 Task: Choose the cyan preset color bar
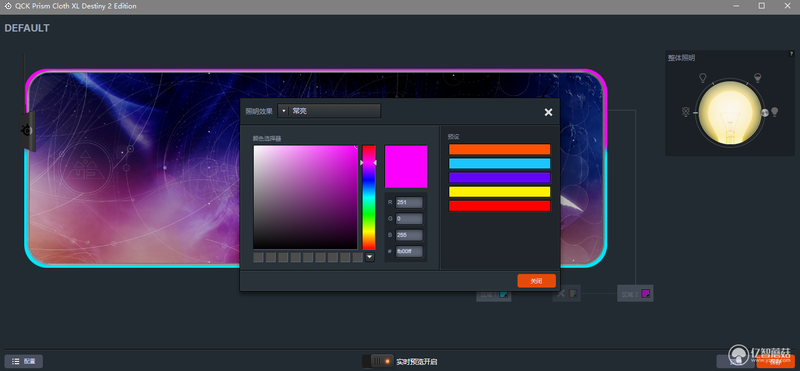[x=499, y=163]
